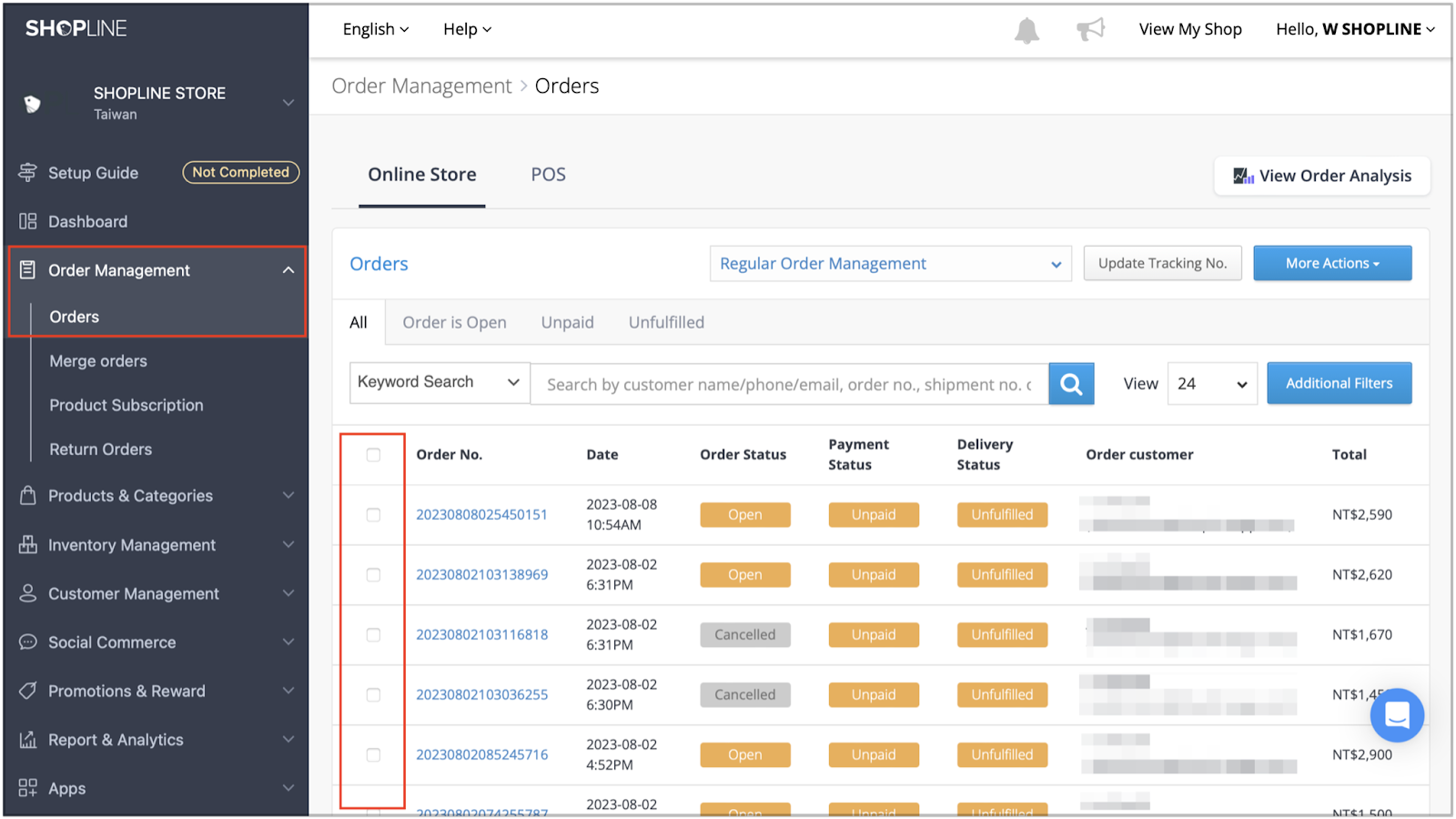Check order 20230802085245716 checkbox
The width and height of the screenshot is (1456, 819).
tap(373, 755)
